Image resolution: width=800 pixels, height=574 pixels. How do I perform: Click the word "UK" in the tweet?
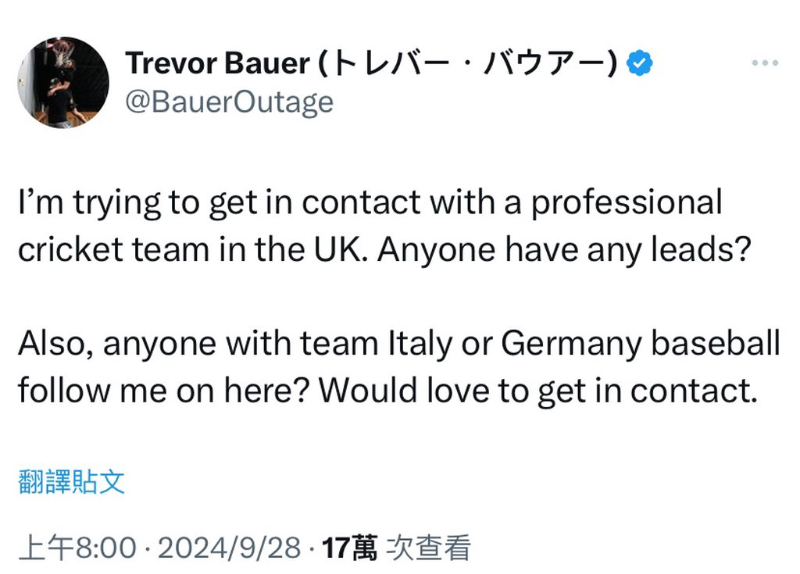[353, 249]
